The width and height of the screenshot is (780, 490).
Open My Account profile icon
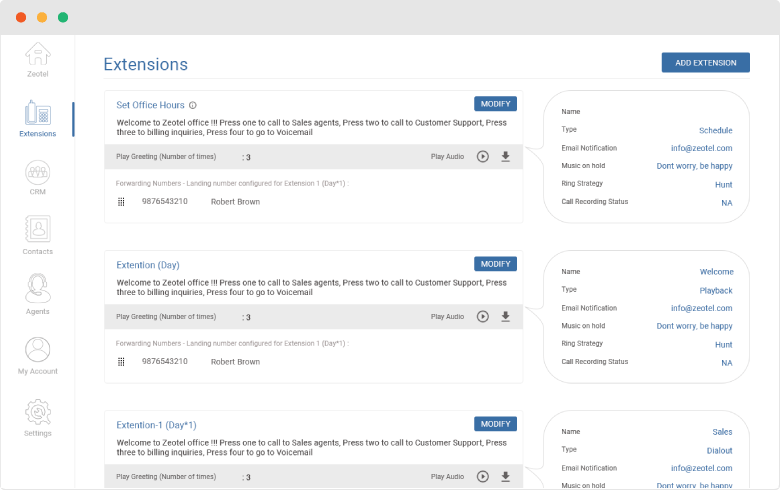(37, 350)
